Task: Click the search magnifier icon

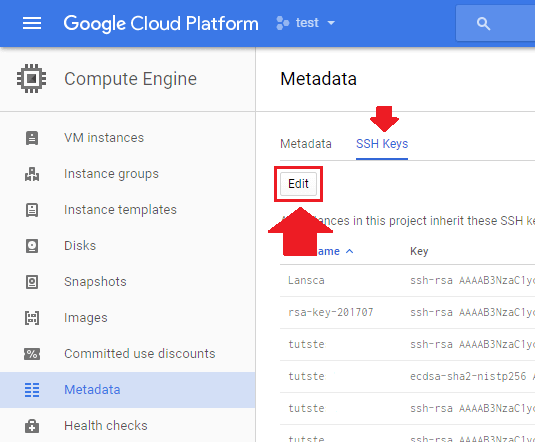Action: (x=483, y=24)
